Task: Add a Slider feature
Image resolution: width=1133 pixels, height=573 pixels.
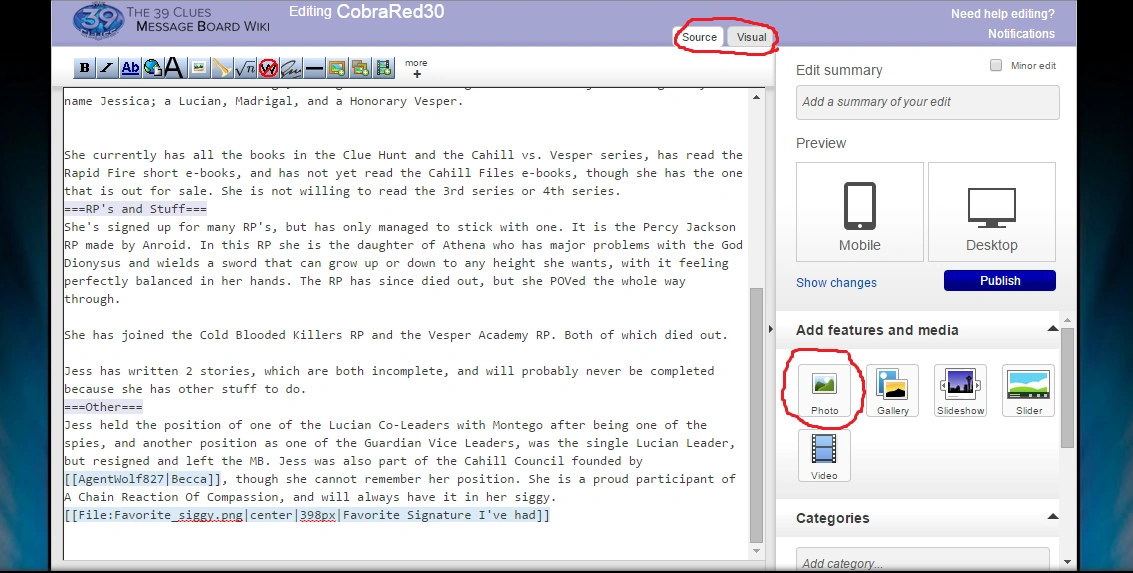Action: (1028, 390)
